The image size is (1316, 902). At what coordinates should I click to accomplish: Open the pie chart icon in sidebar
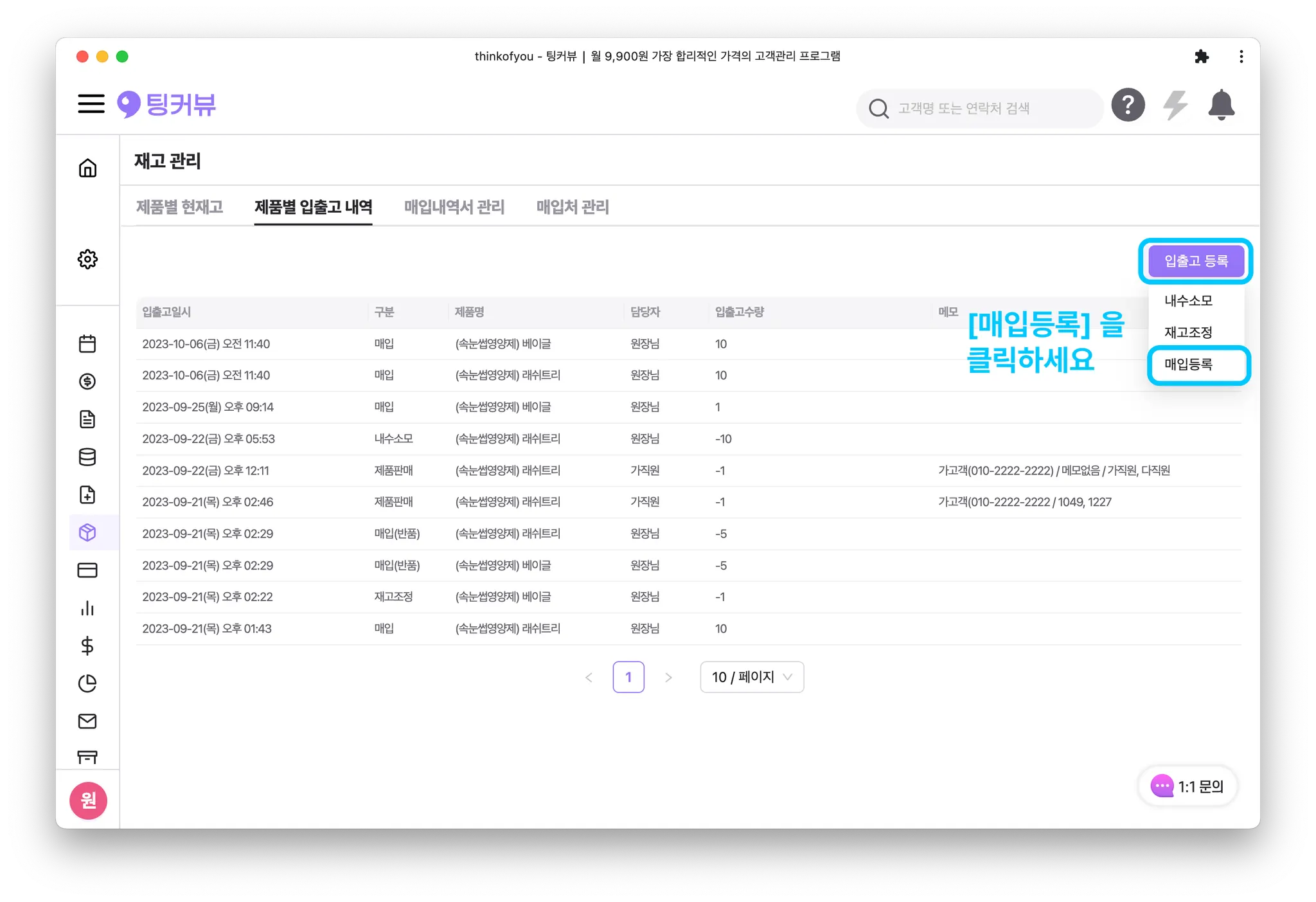coord(87,683)
